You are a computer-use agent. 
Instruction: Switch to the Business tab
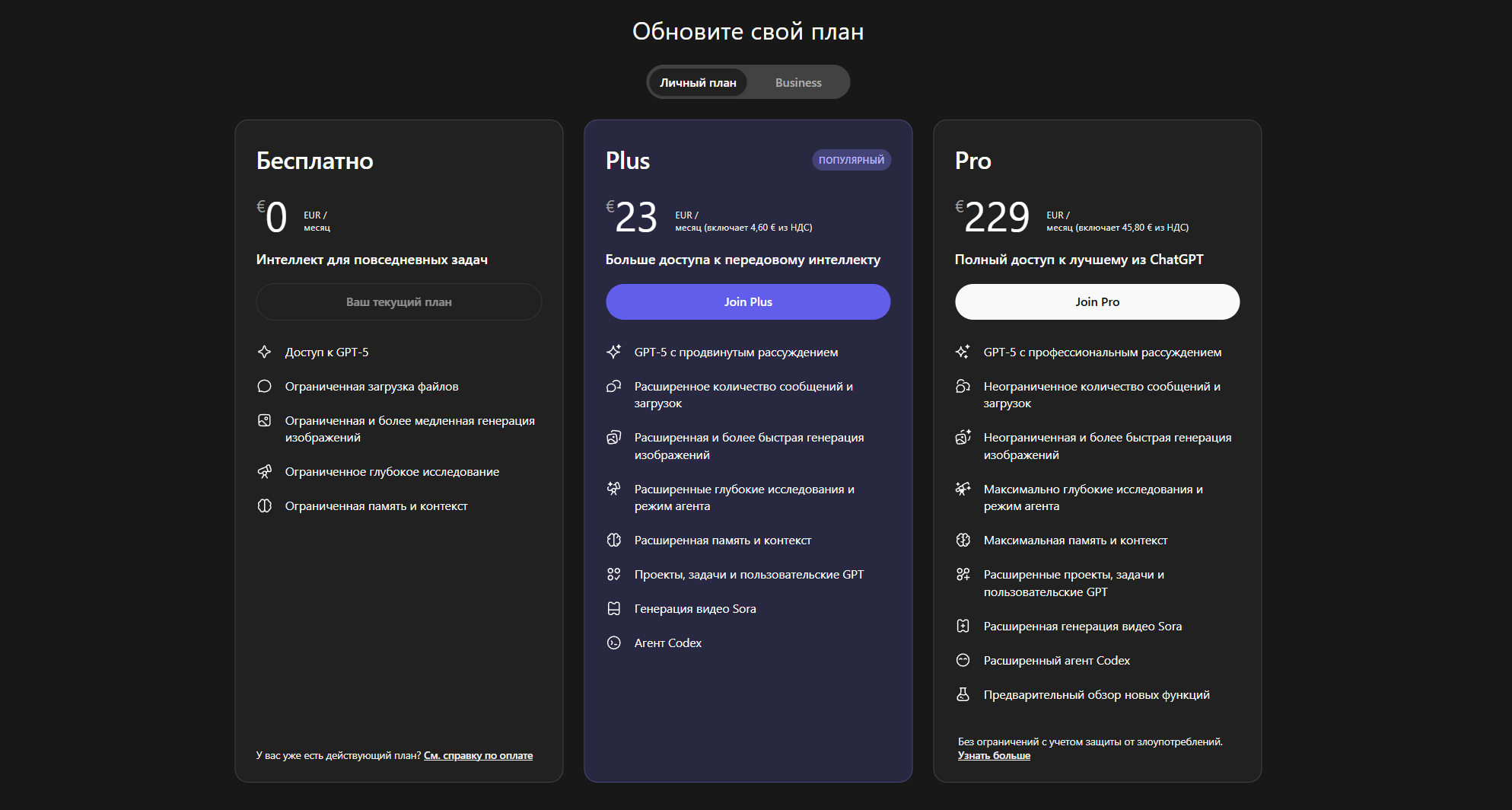798,82
